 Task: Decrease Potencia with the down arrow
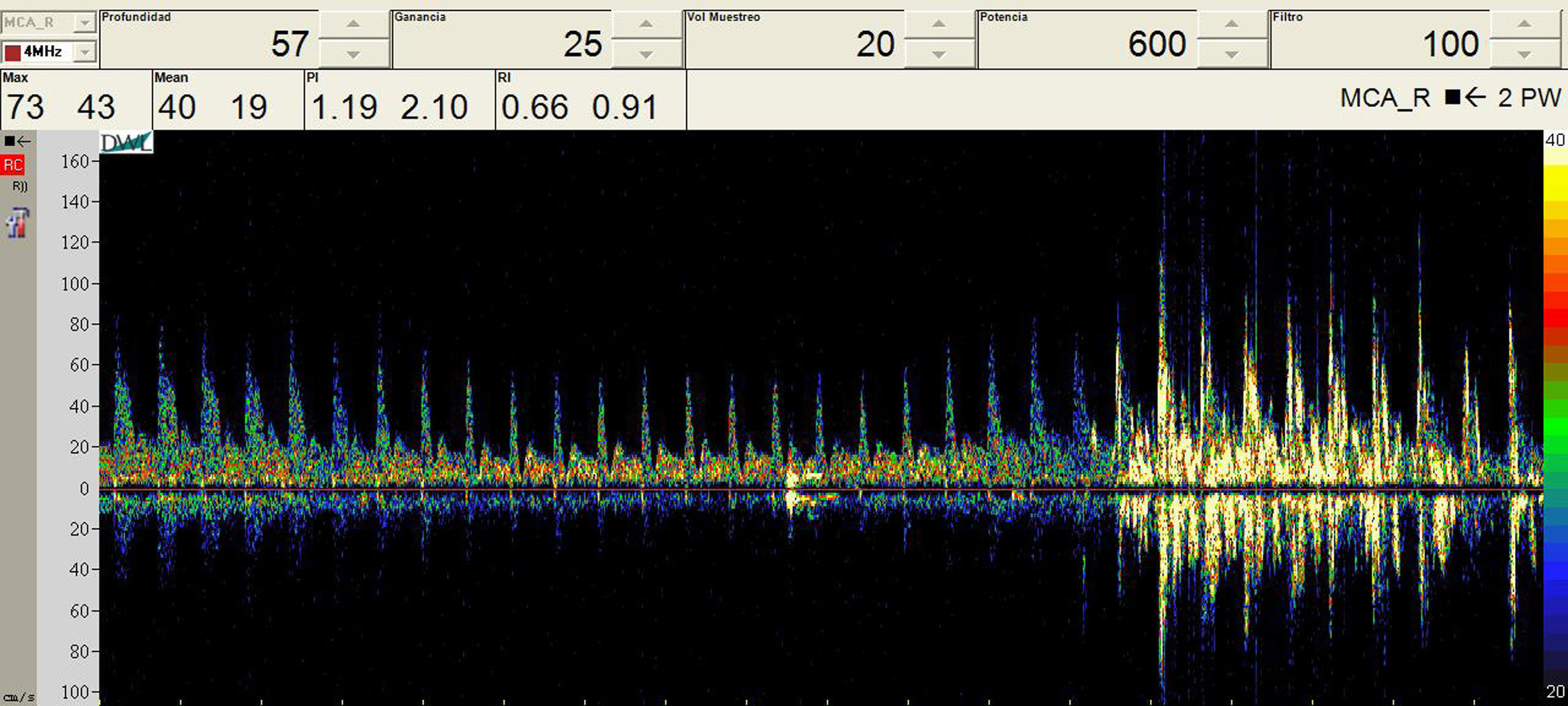1231,54
